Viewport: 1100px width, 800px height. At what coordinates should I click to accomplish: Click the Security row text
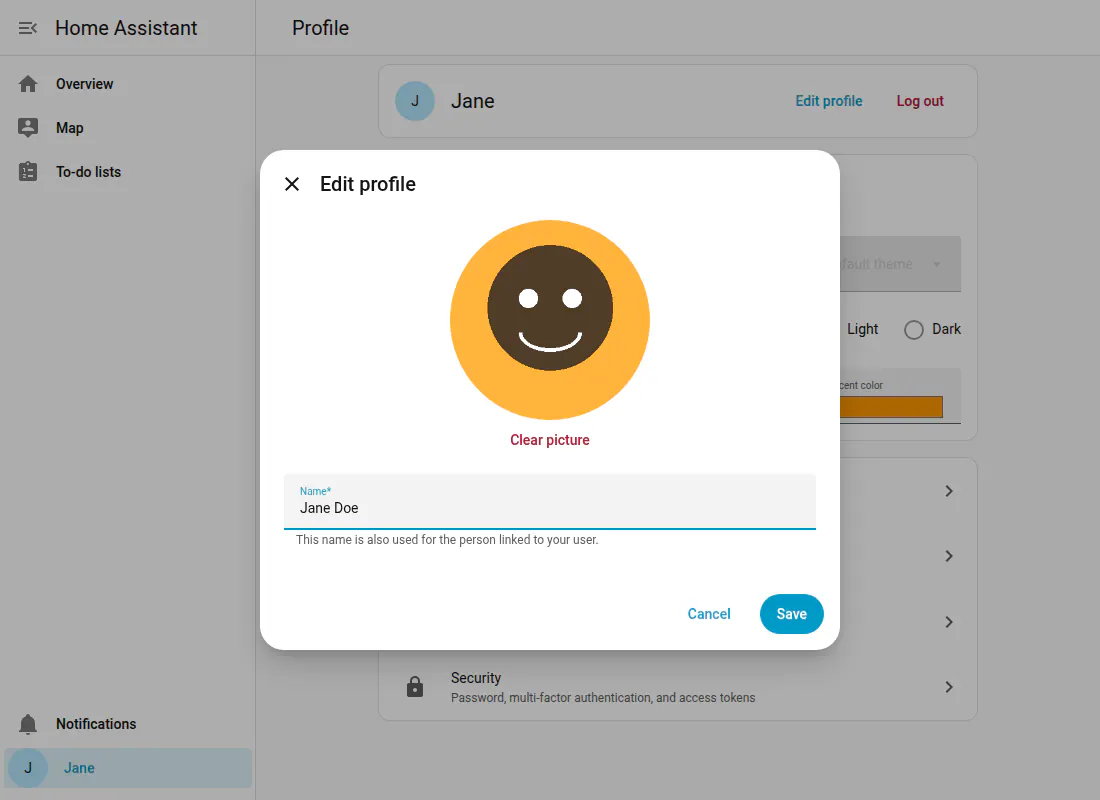coord(603,687)
